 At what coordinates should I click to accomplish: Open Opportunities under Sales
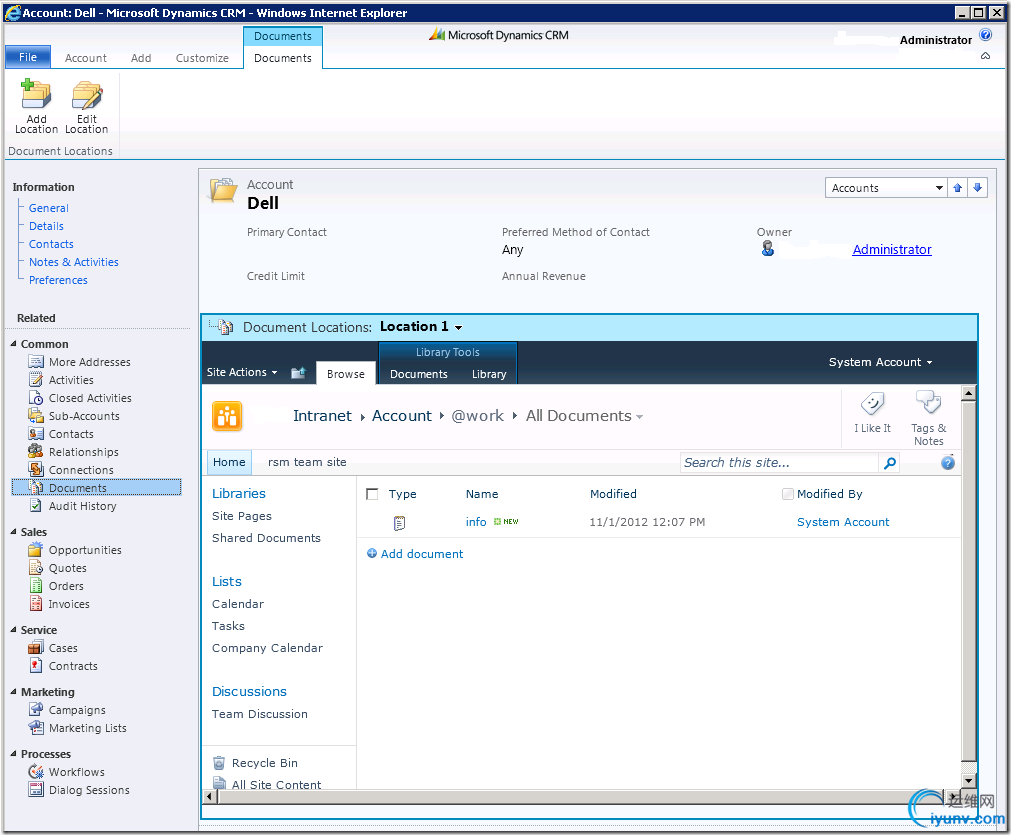85,551
